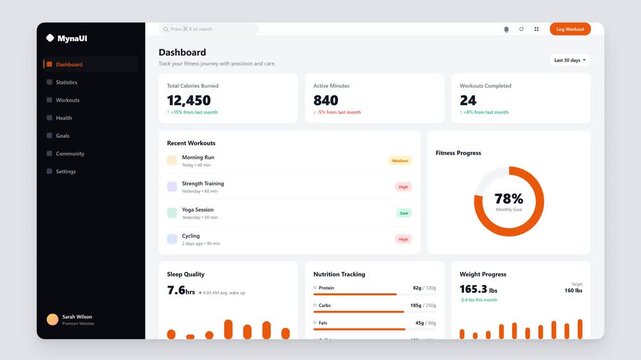Click the +8% from last month text
The image size is (641, 360).
click(x=484, y=112)
